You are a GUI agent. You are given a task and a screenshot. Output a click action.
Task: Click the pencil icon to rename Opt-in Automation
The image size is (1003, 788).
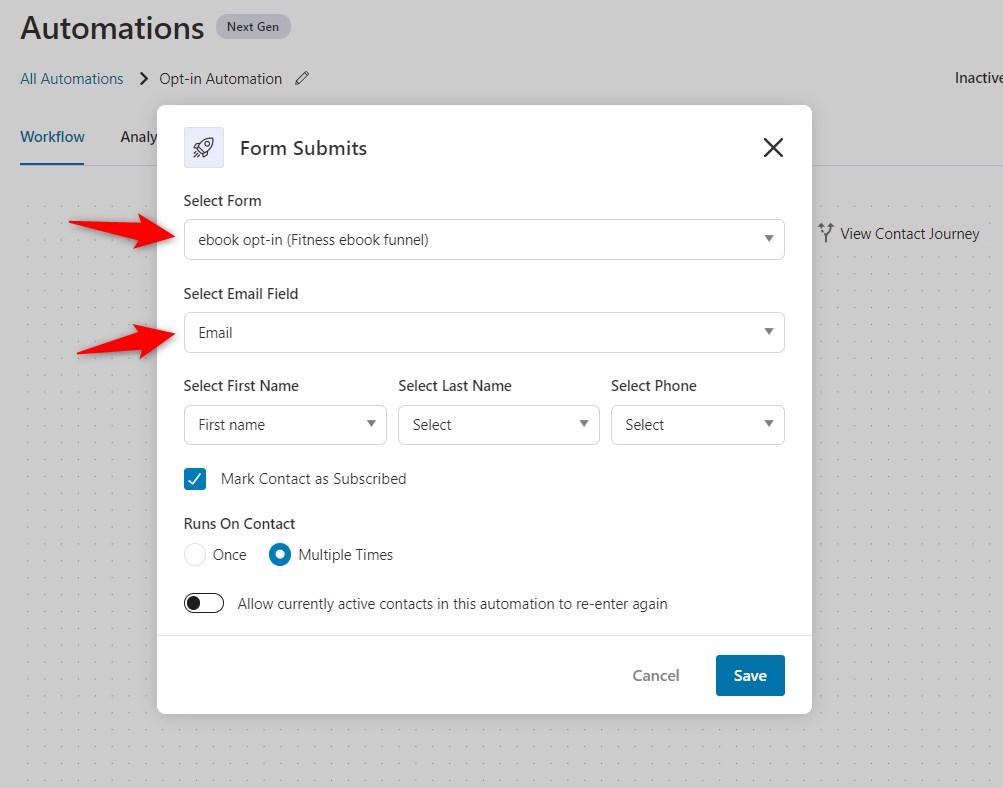click(x=302, y=79)
